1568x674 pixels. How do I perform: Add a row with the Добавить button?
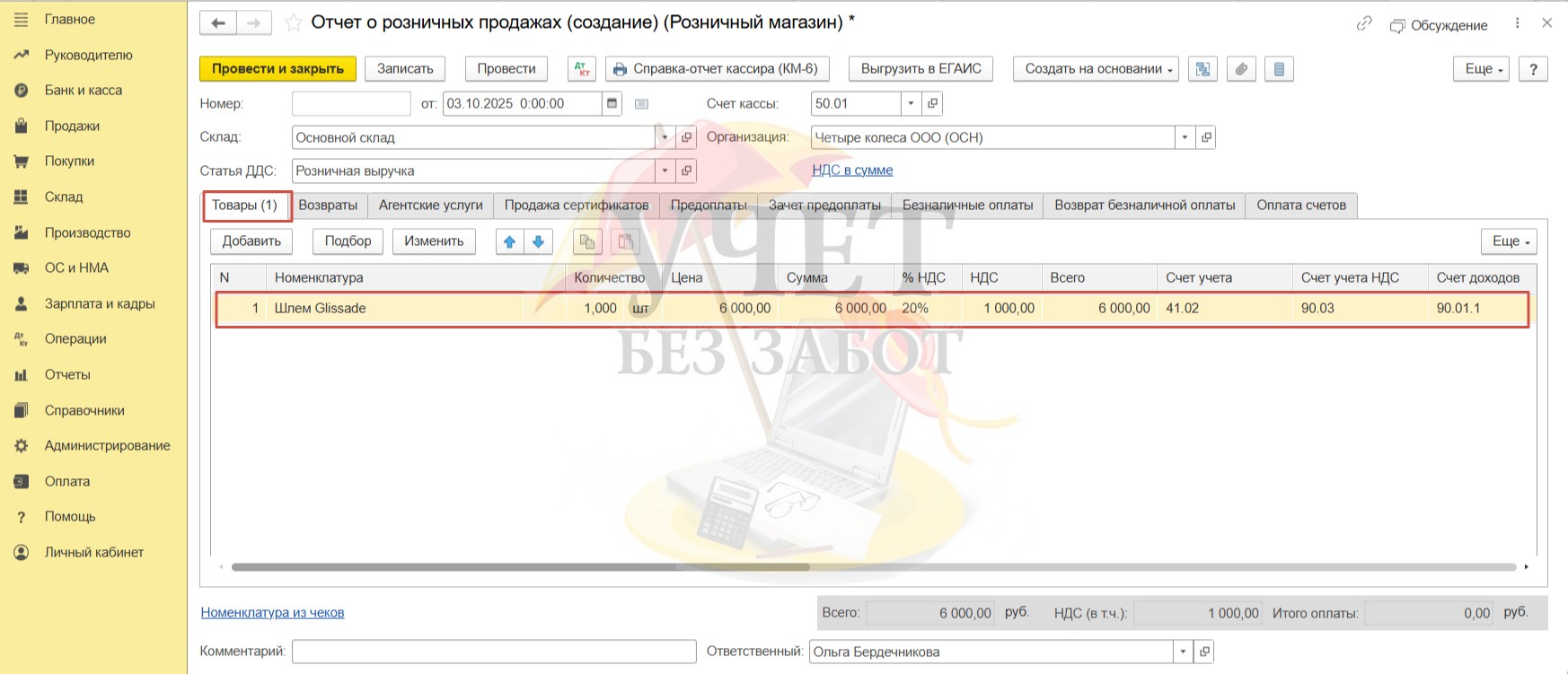(x=251, y=241)
